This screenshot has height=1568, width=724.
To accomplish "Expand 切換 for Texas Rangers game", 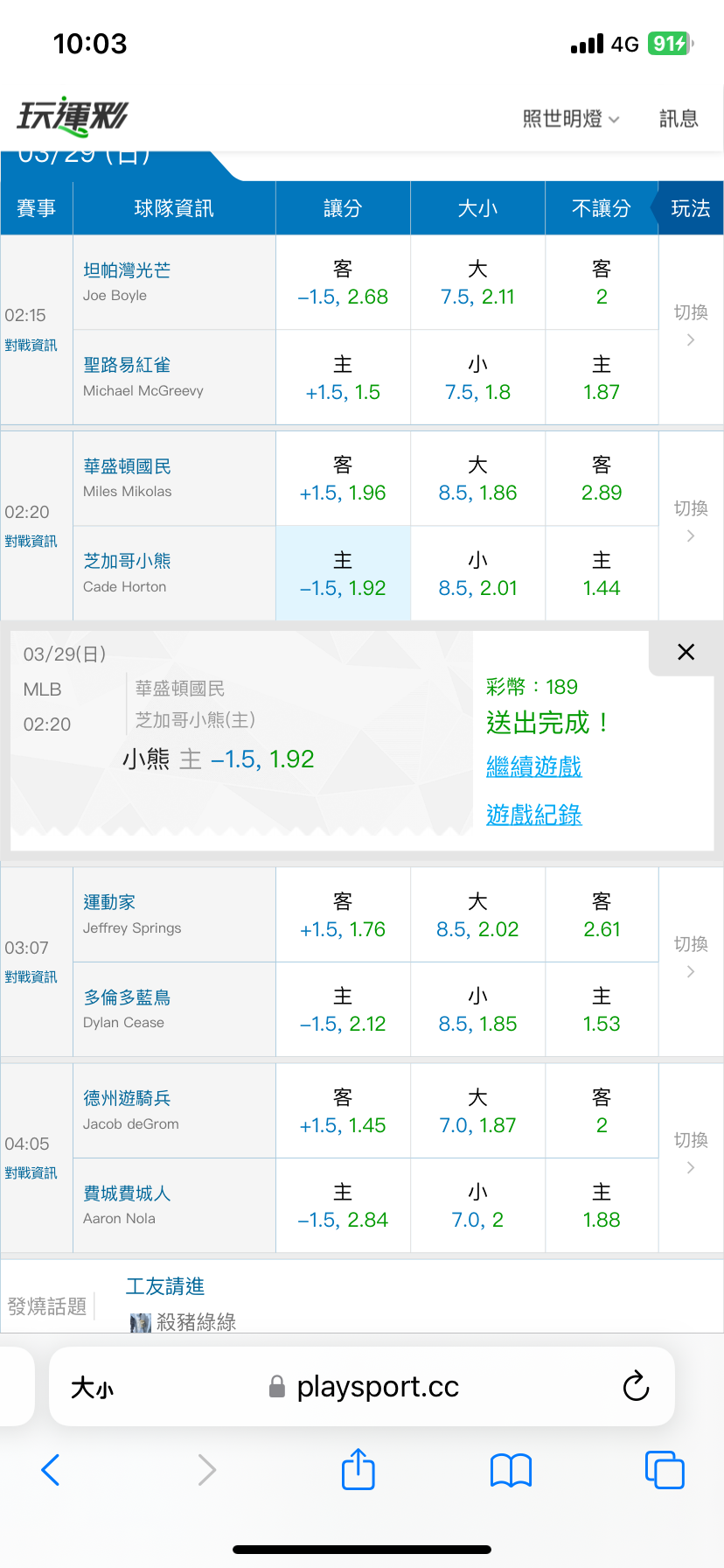I will pos(690,1152).
